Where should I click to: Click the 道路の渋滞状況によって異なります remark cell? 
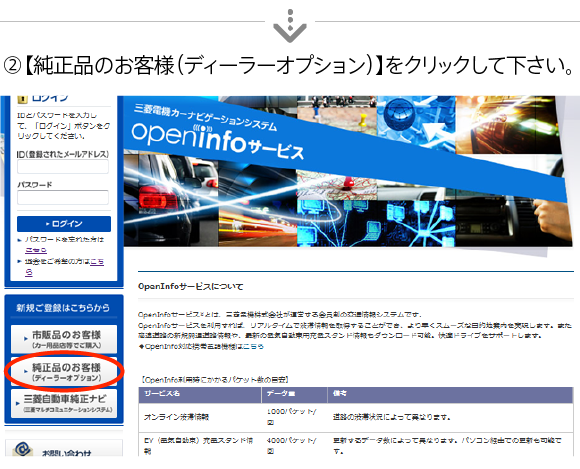pos(450,417)
